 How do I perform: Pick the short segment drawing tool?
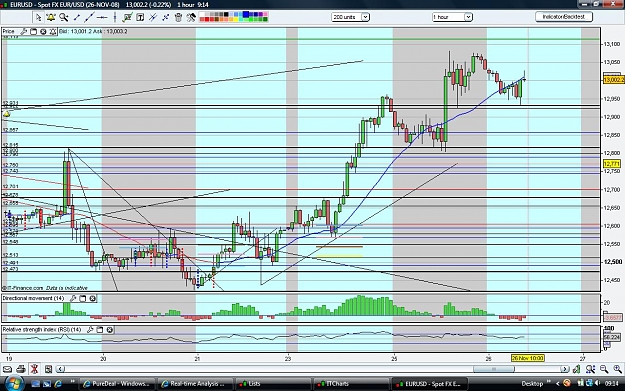click(x=77, y=17)
